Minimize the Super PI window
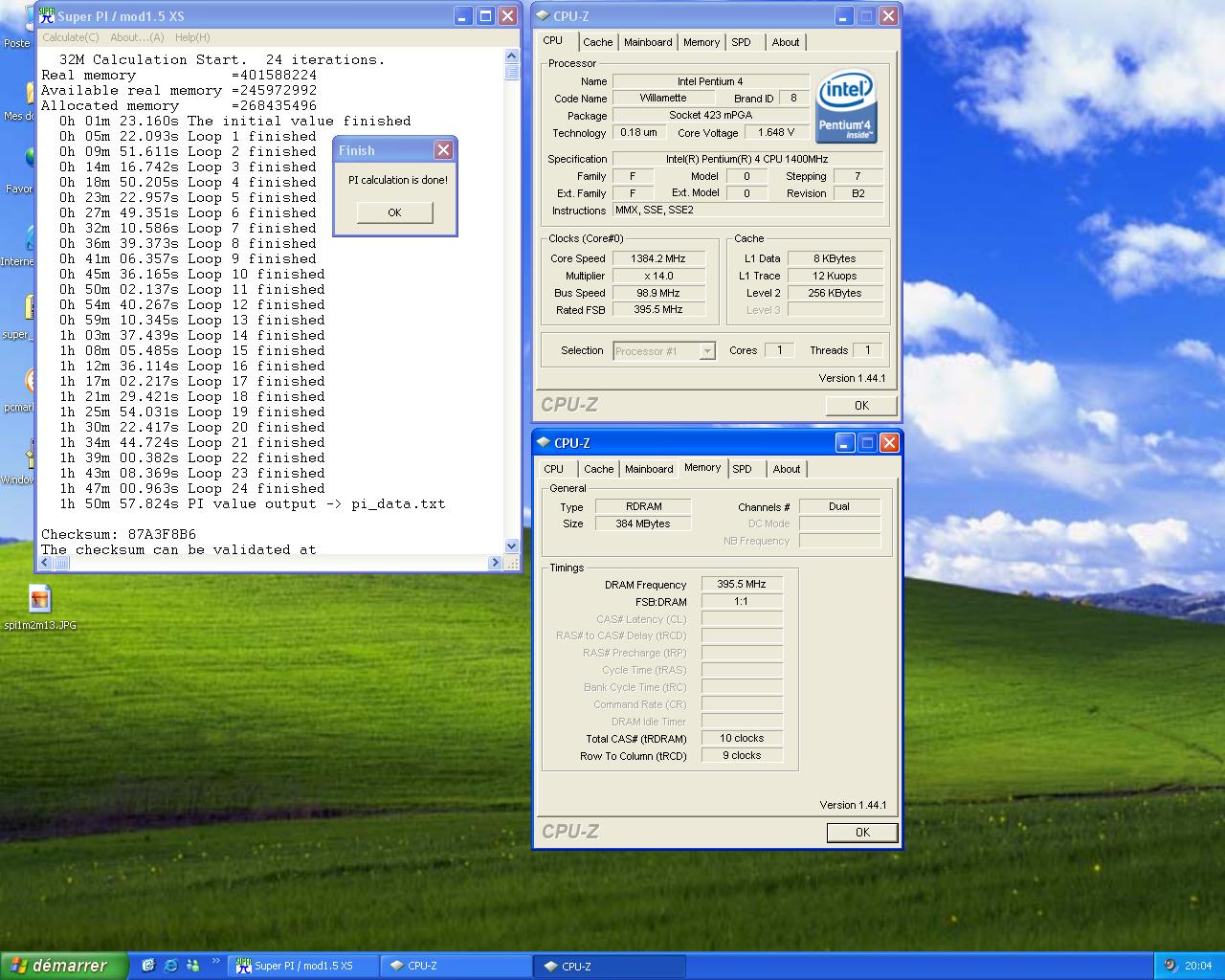 (x=463, y=15)
